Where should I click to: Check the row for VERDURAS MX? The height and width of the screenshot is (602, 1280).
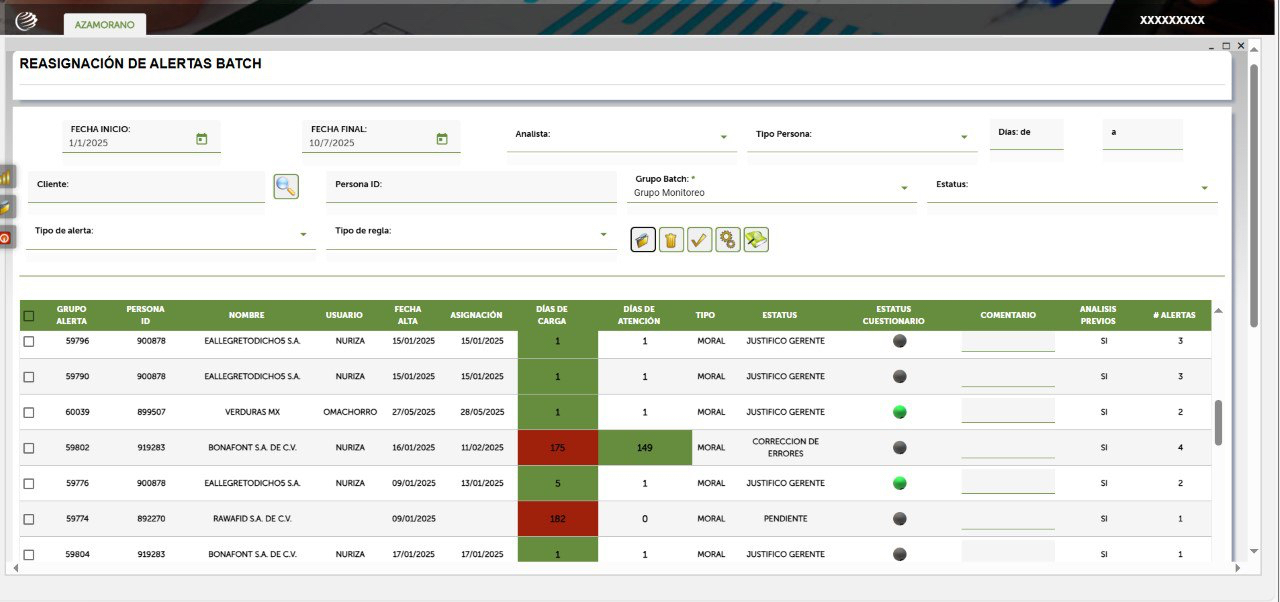click(x=29, y=412)
